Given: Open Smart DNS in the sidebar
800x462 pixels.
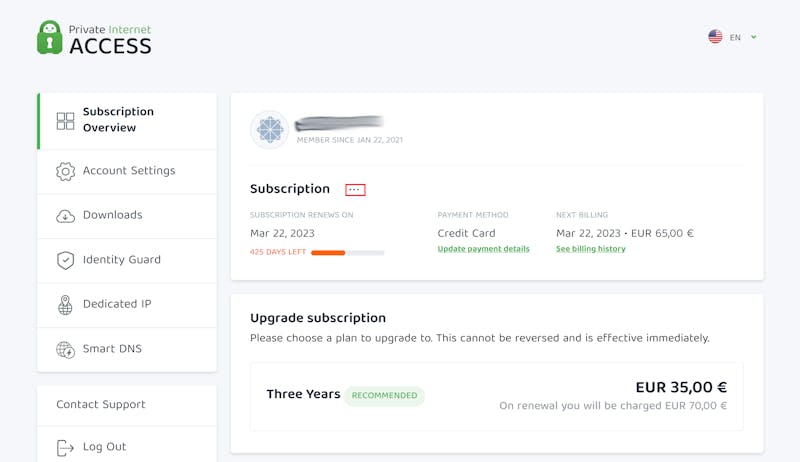Looking at the screenshot, I should click(x=127, y=349).
